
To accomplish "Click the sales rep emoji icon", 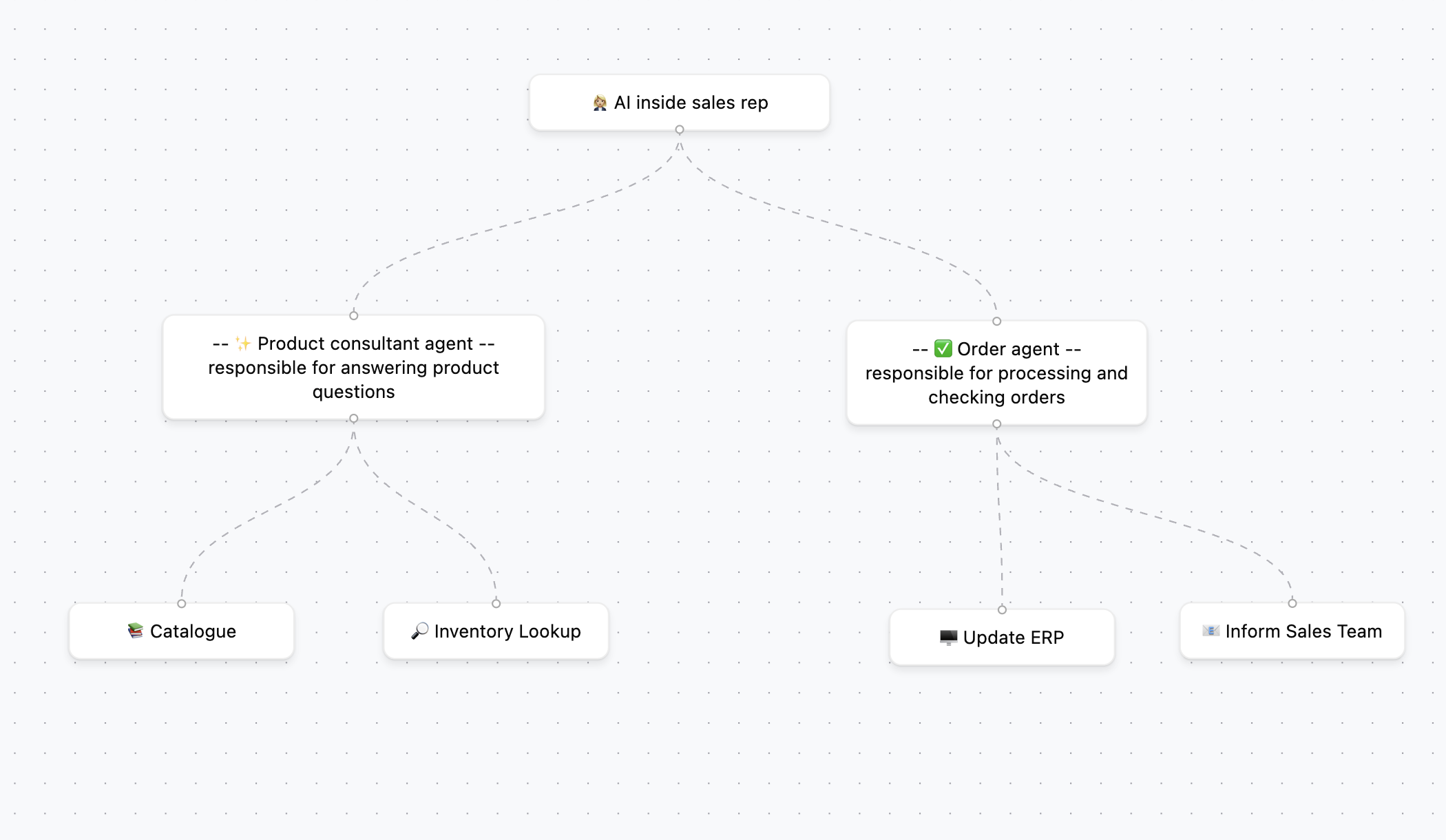I will pyautogui.click(x=600, y=103).
